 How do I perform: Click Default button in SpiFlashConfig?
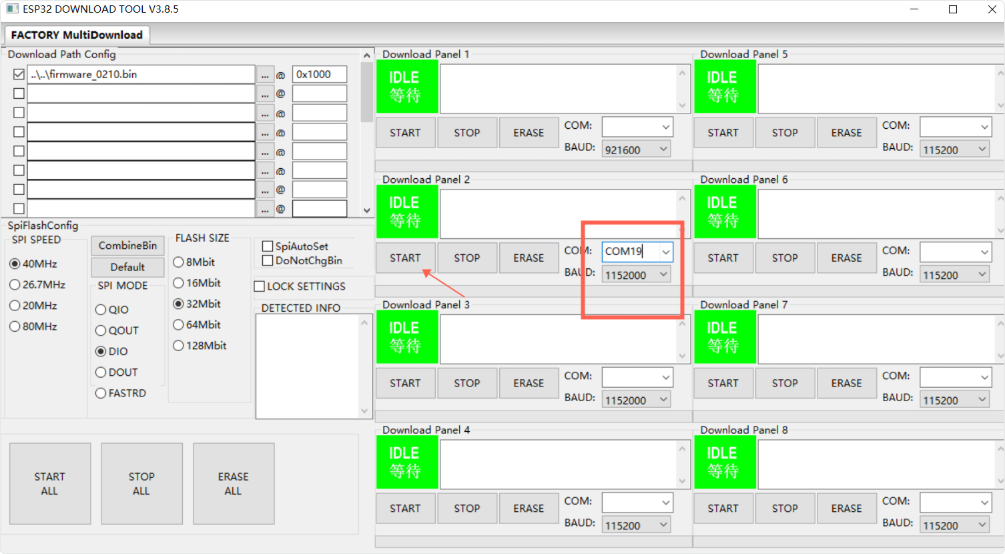128,267
